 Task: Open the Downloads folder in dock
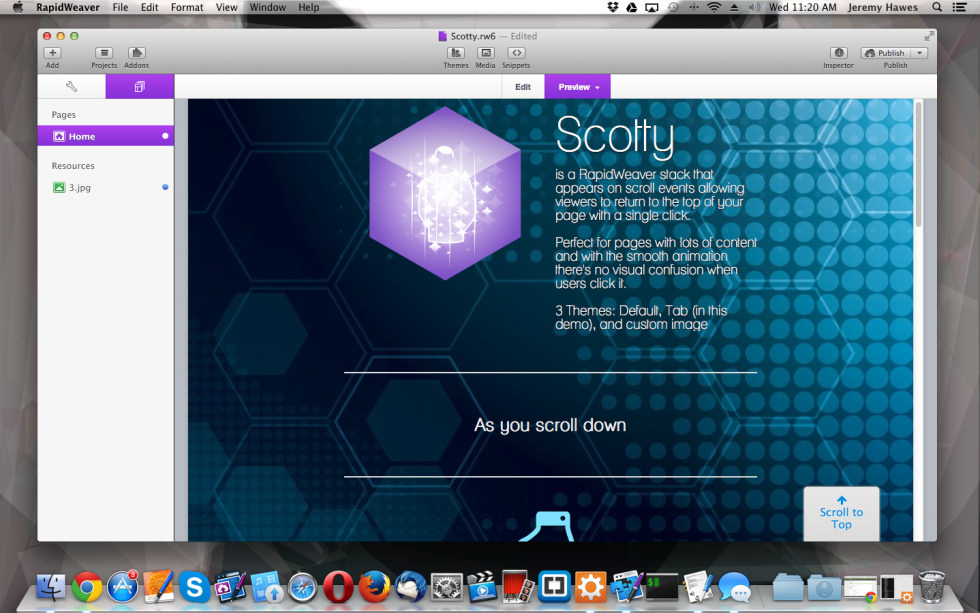pos(824,587)
